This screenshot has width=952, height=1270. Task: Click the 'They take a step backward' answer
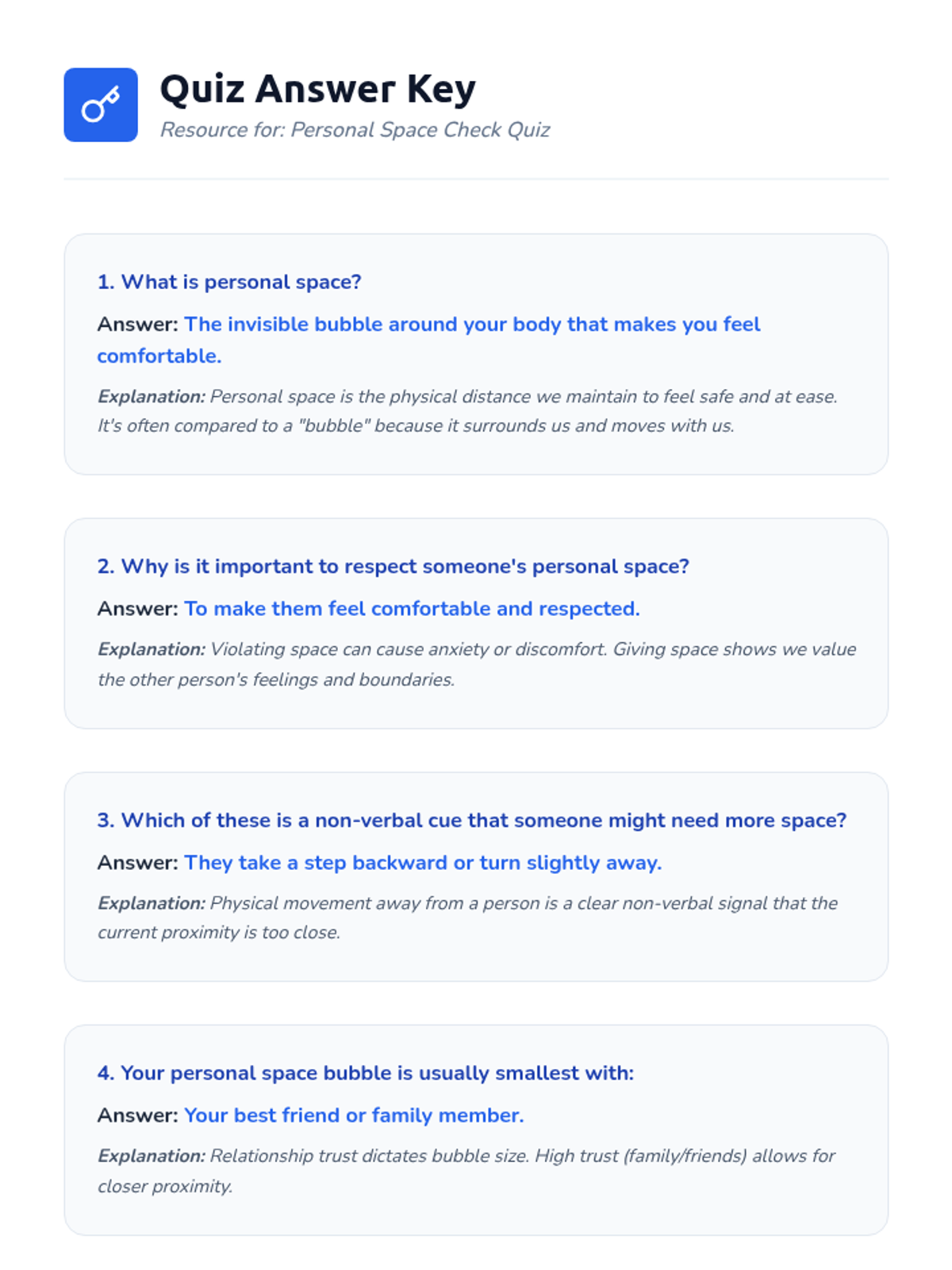point(422,863)
